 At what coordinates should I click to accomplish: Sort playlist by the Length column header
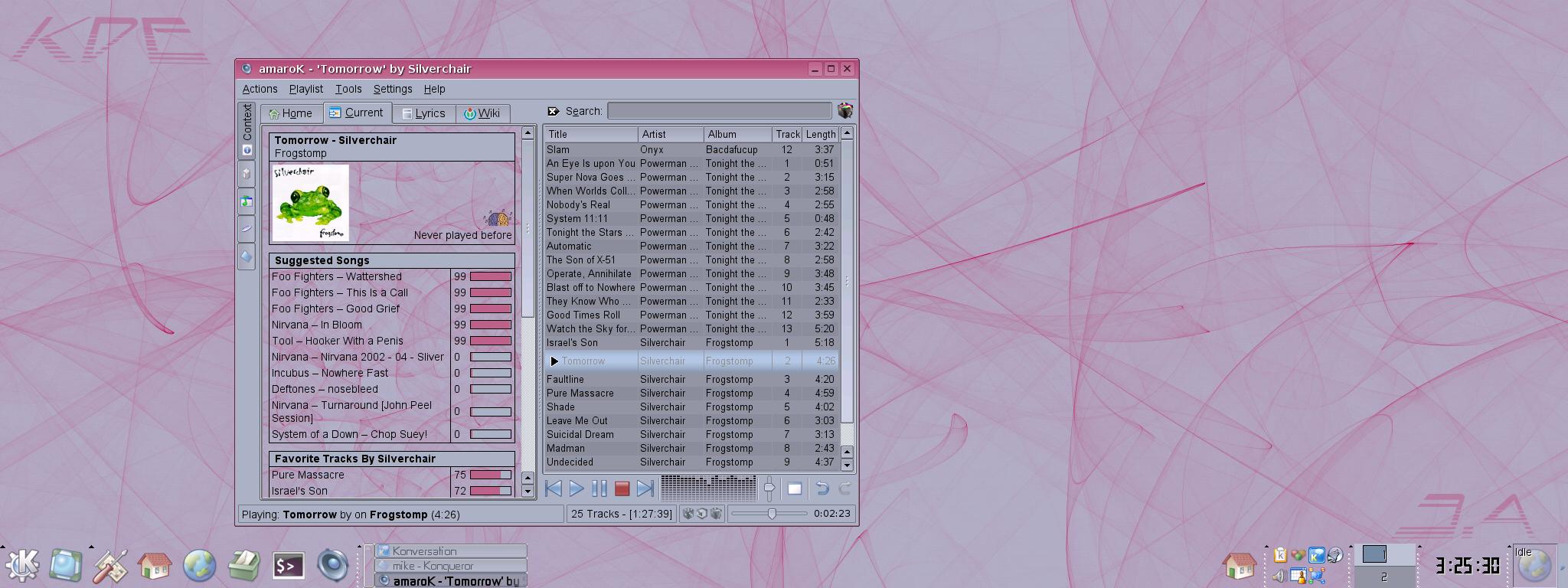pyautogui.click(x=821, y=134)
